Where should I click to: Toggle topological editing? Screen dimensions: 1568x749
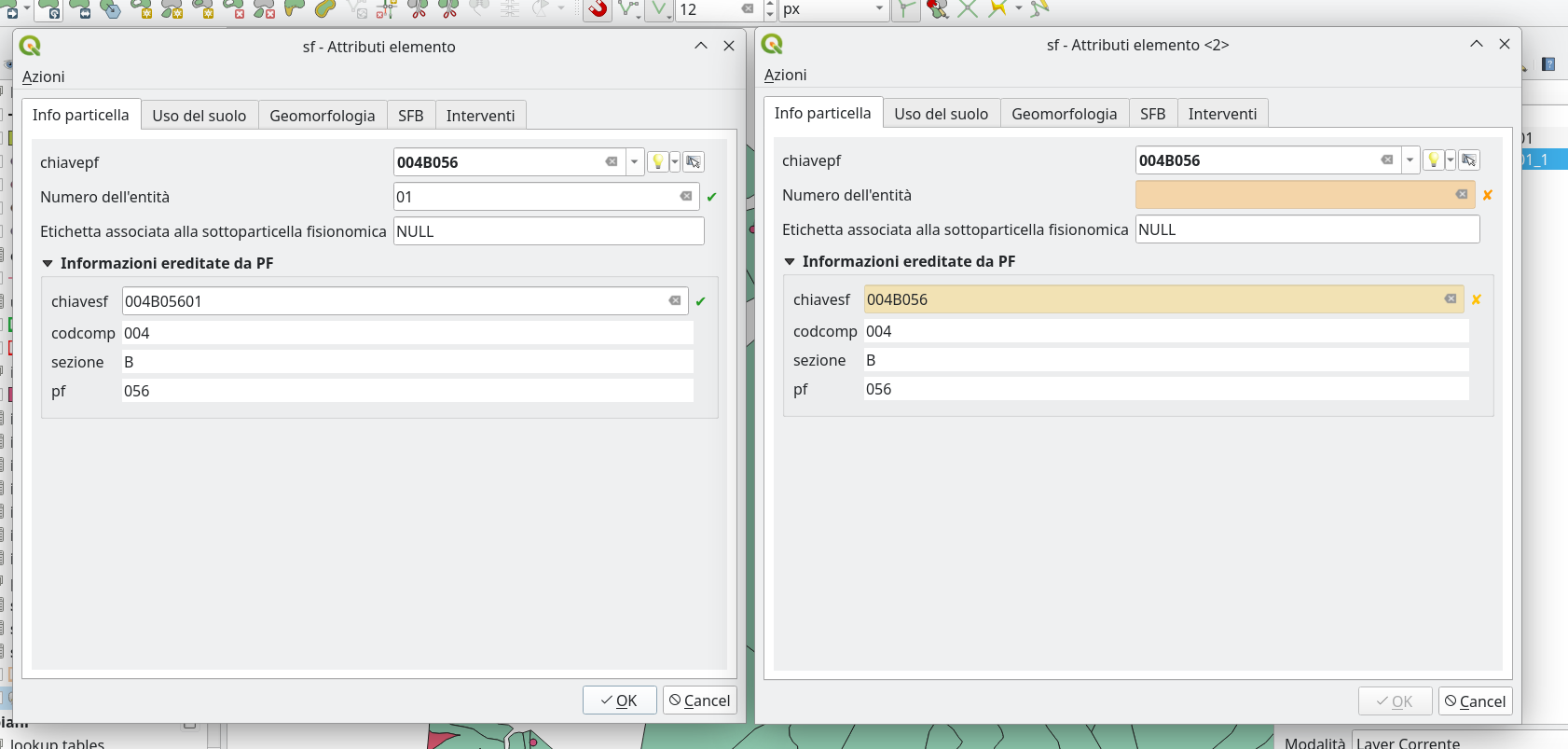[905, 9]
